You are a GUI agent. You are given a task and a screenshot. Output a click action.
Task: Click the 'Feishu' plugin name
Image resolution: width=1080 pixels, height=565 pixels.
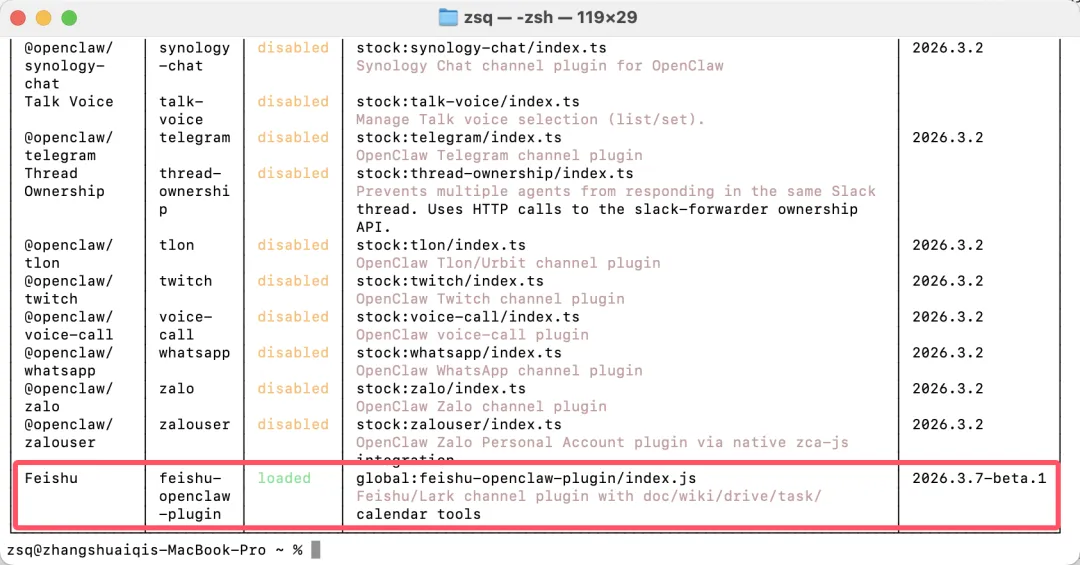click(x=51, y=478)
